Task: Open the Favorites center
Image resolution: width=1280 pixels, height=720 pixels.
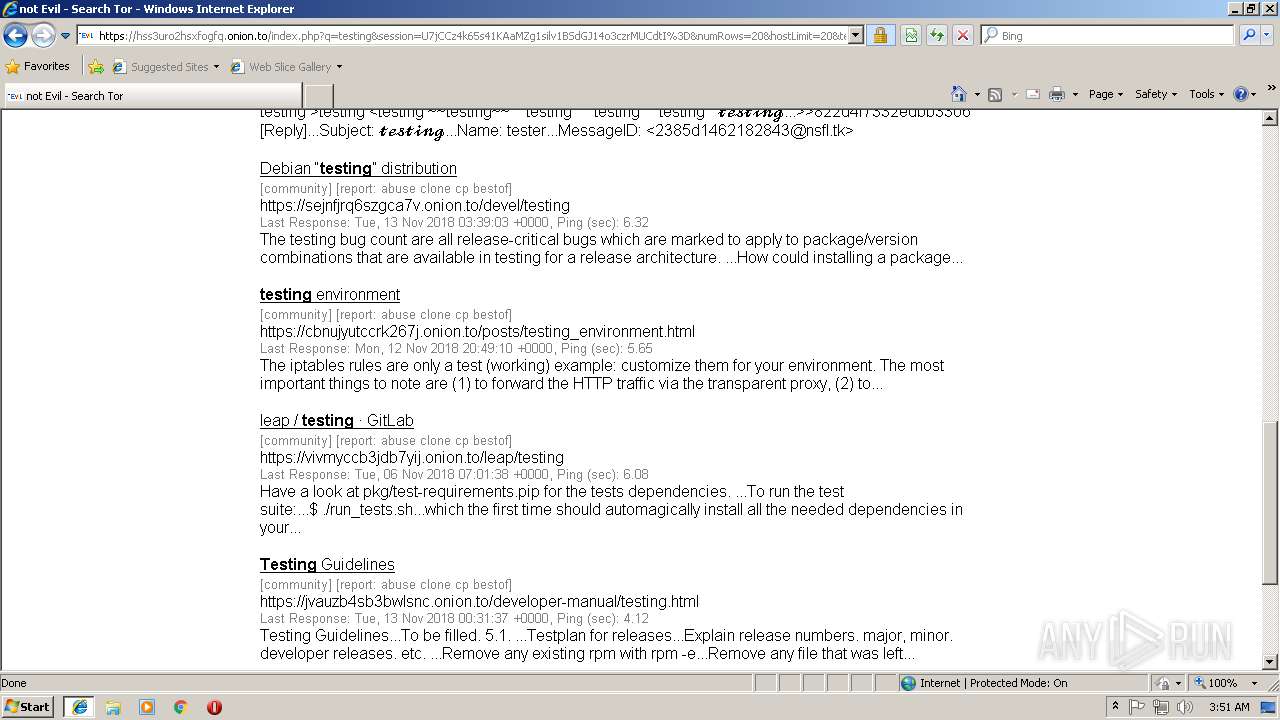Action: (38, 66)
